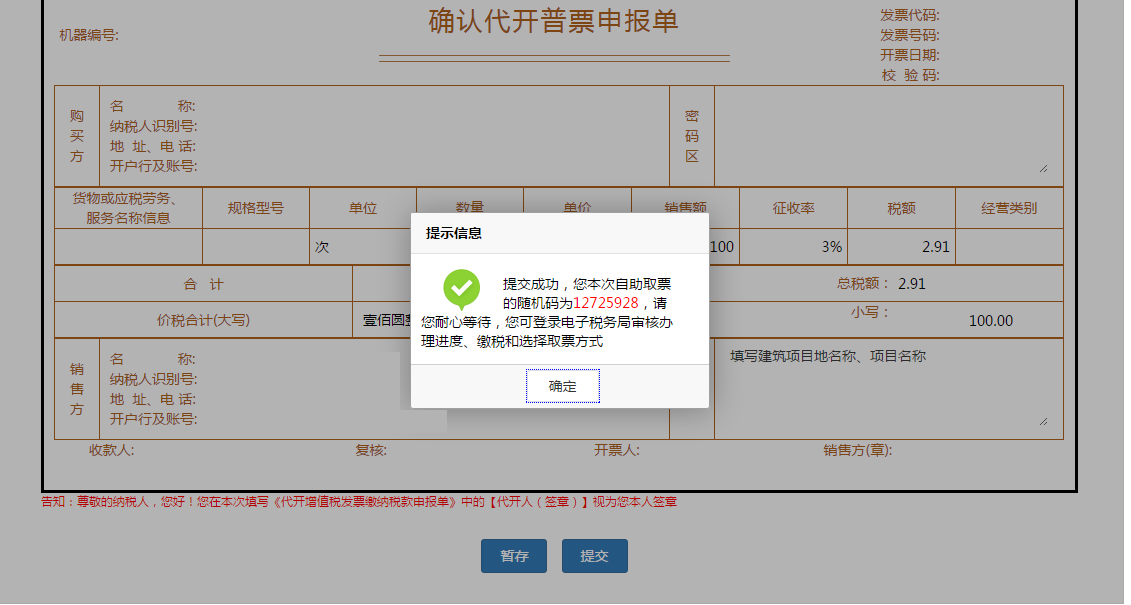
Task: Click the 确认代开普票申报单 title
Action: (x=553, y=21)
